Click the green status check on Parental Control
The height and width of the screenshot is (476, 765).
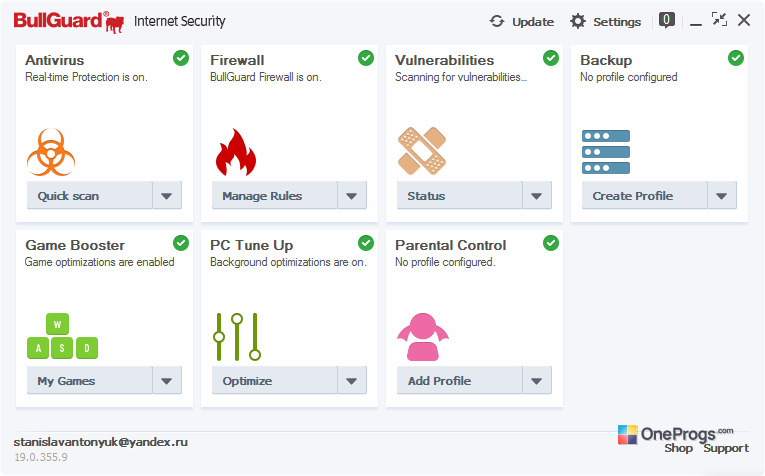[551, 243]
